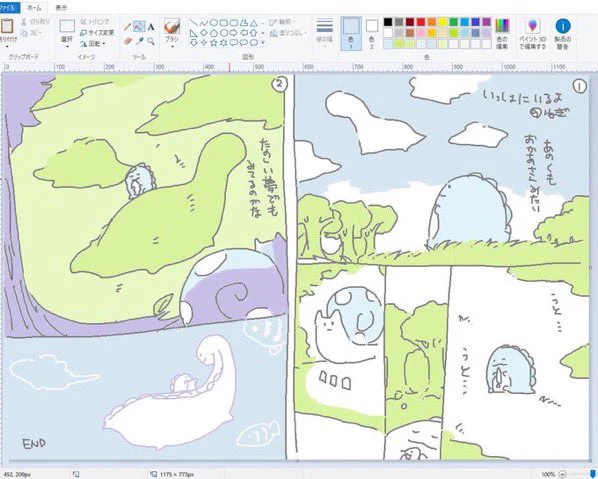The width and height of the screenshot is (598, 479).
Task: Click the canvas right-edge resize handle
Action: tap(591, 267)
